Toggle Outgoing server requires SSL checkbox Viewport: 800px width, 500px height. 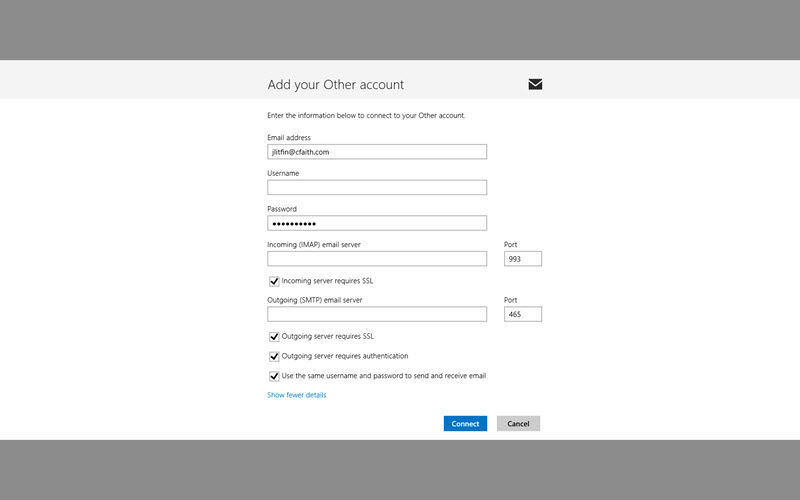click(274, 337)
